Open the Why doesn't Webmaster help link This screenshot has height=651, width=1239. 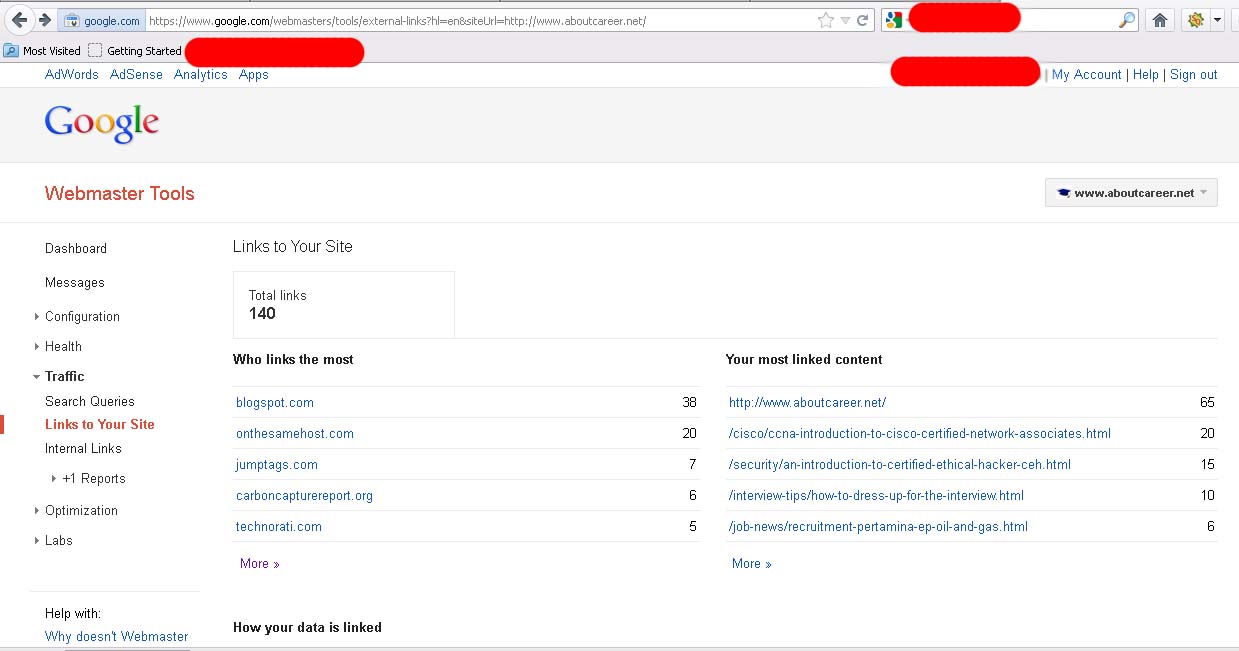[117, 637]
